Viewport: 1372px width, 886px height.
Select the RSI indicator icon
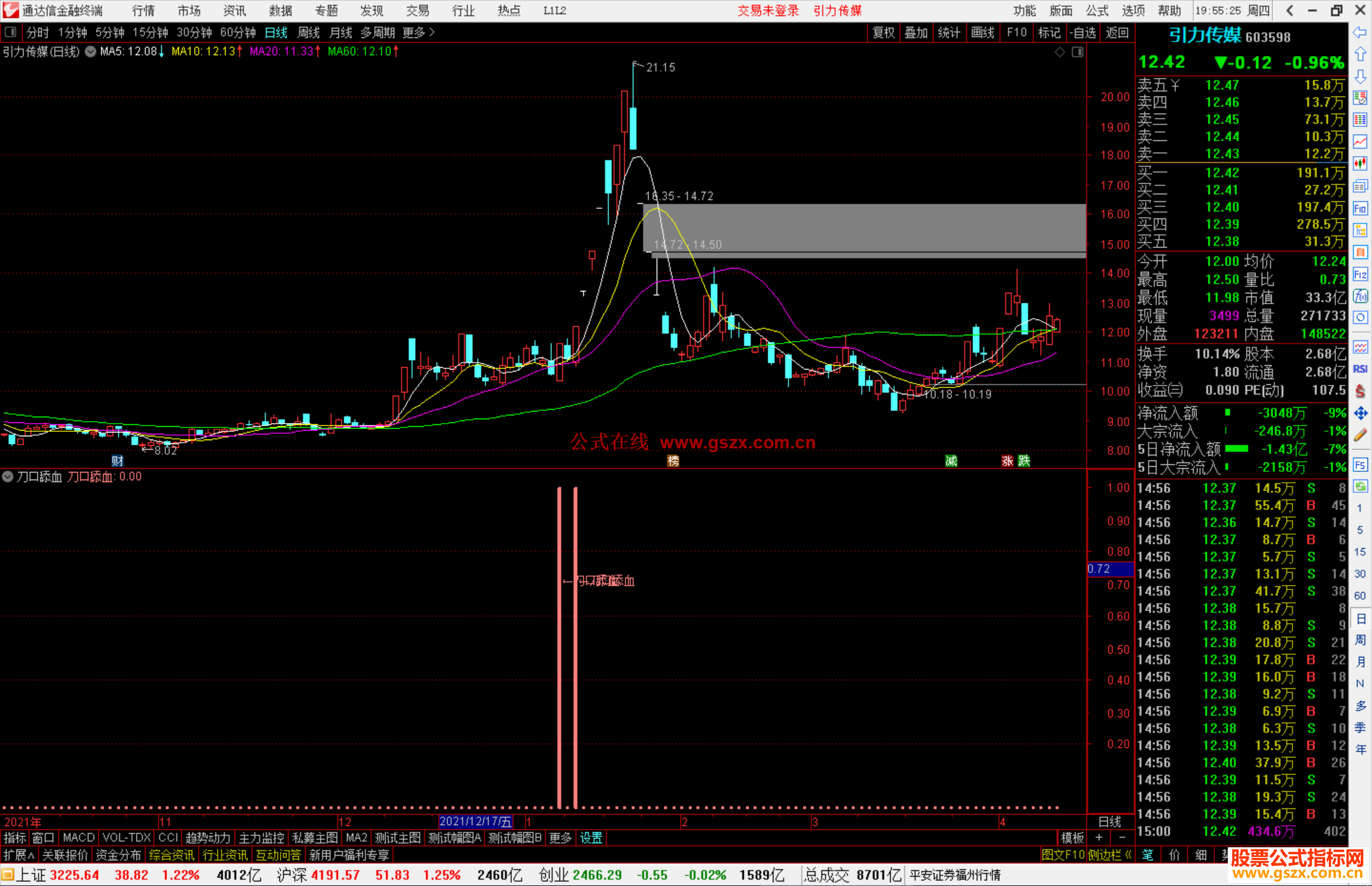coord(1360,369)
